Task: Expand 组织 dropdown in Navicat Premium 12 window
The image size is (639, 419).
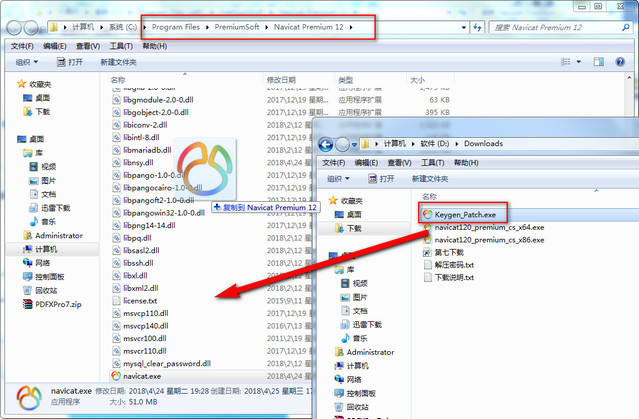Action: tap(26, 62)
